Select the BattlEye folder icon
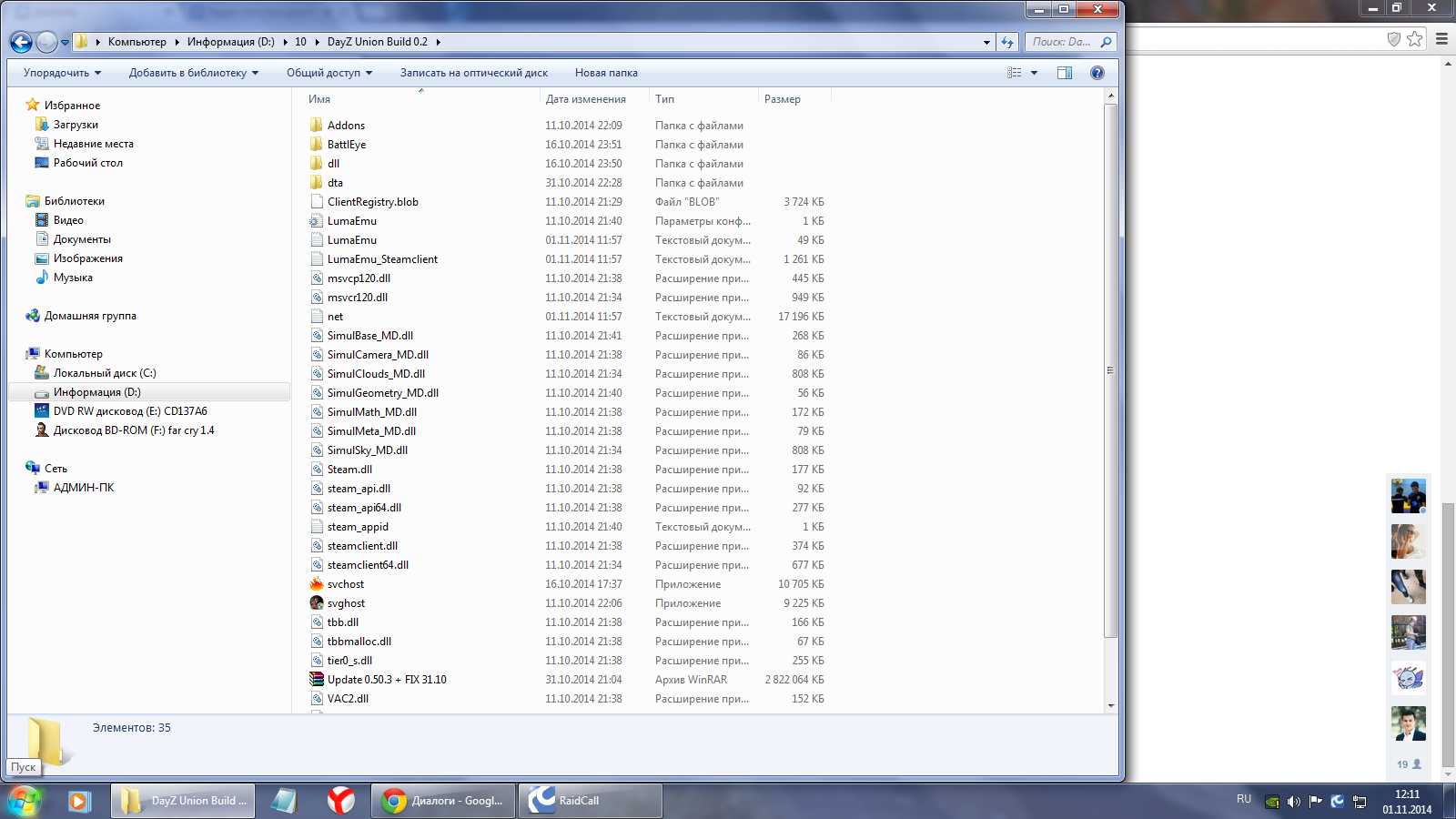 click(317, 145)
